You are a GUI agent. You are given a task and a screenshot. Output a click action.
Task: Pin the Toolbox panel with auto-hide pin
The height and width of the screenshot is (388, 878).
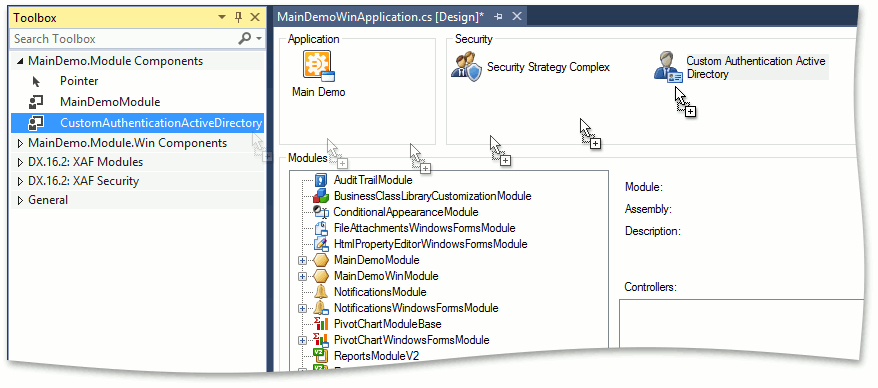[x=238, y=17]
